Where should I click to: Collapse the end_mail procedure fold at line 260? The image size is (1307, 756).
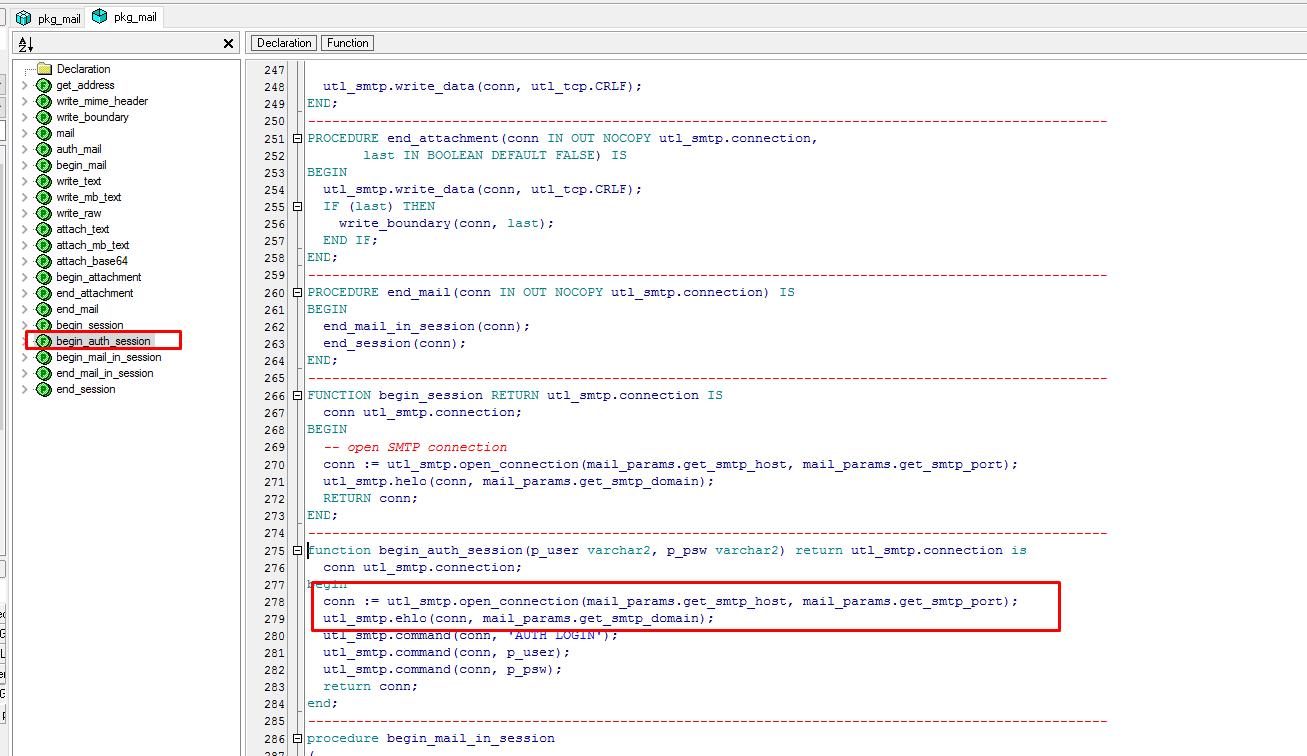pyautogui.click(x=297, y=292)
